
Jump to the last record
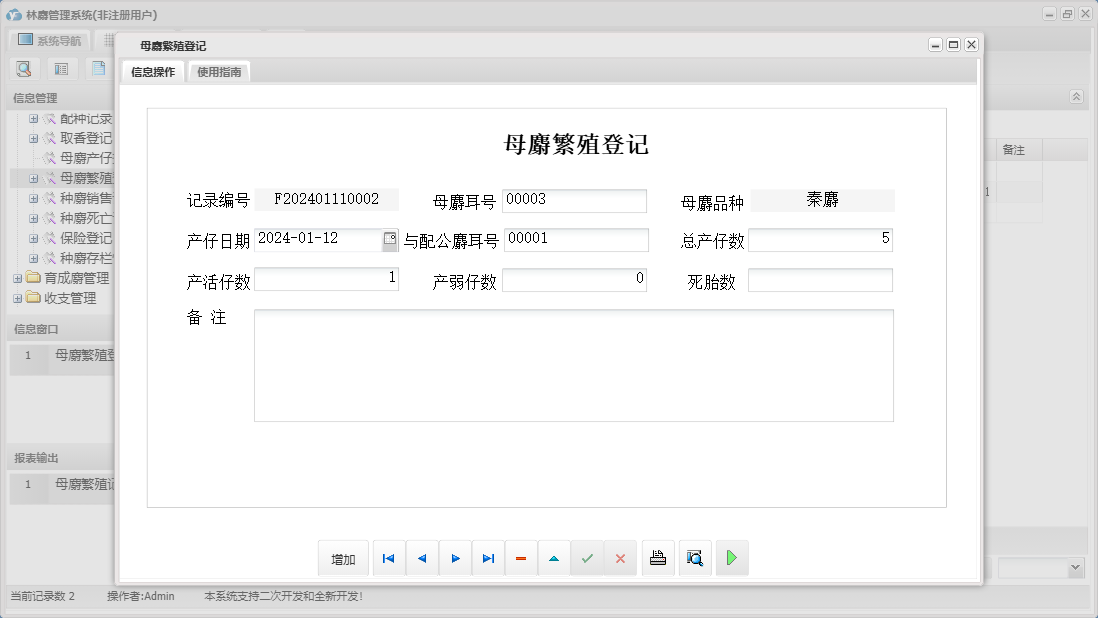point(488,559)
